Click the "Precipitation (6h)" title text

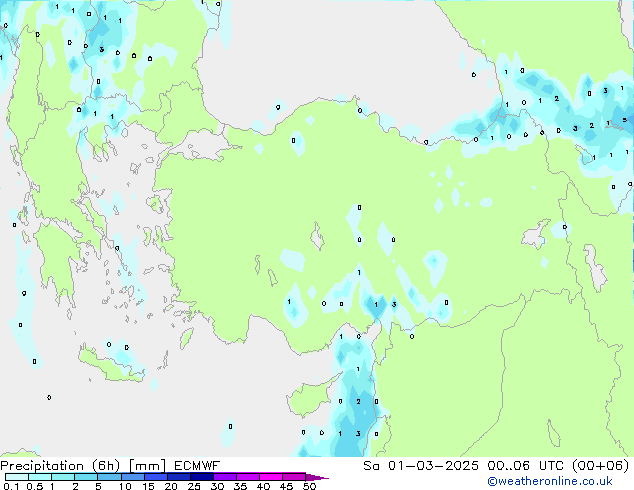[60, 466]
